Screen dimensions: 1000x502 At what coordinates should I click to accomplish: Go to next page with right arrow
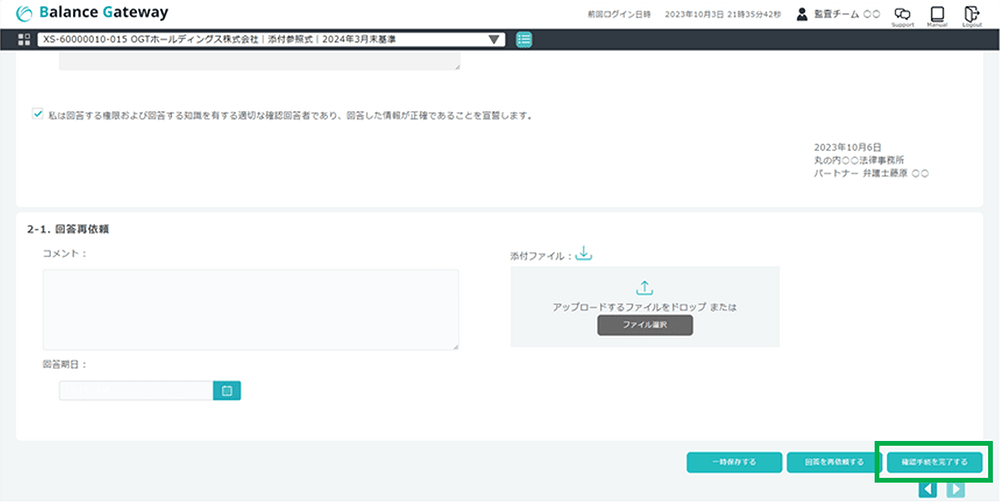point(956,489)
